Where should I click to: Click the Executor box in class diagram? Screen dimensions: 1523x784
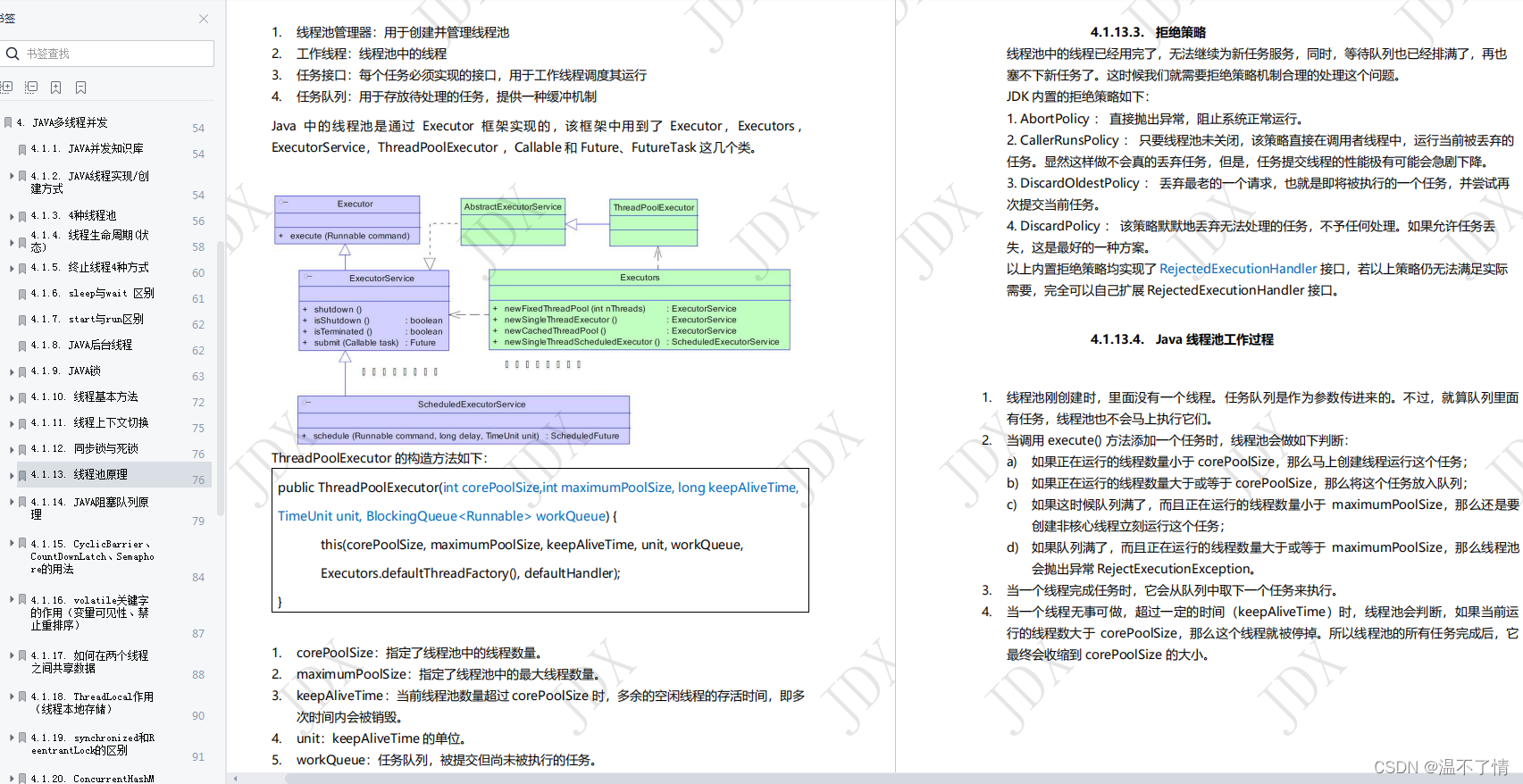(x=347, y=220)
